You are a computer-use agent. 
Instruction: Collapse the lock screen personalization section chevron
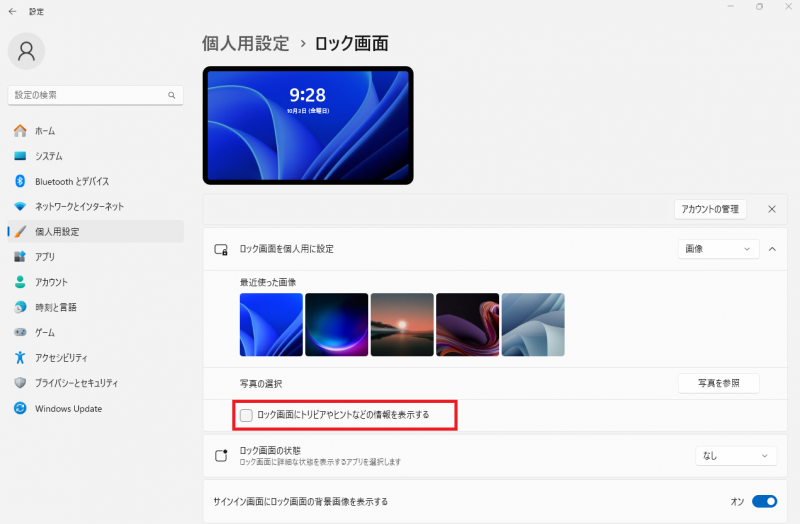[x=772, y=249]
